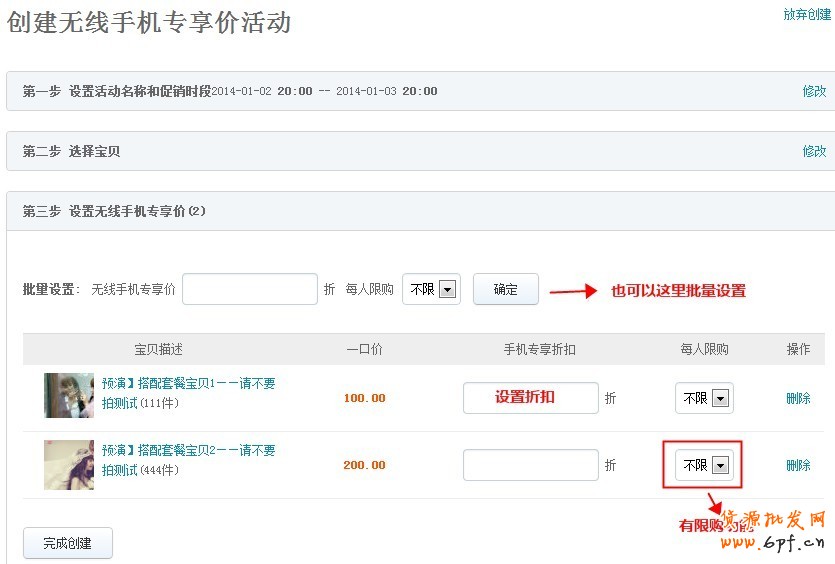Open the batch 每人限购 dropdown
The width and height of the screenshot is (835, 564).
[431, 289]
